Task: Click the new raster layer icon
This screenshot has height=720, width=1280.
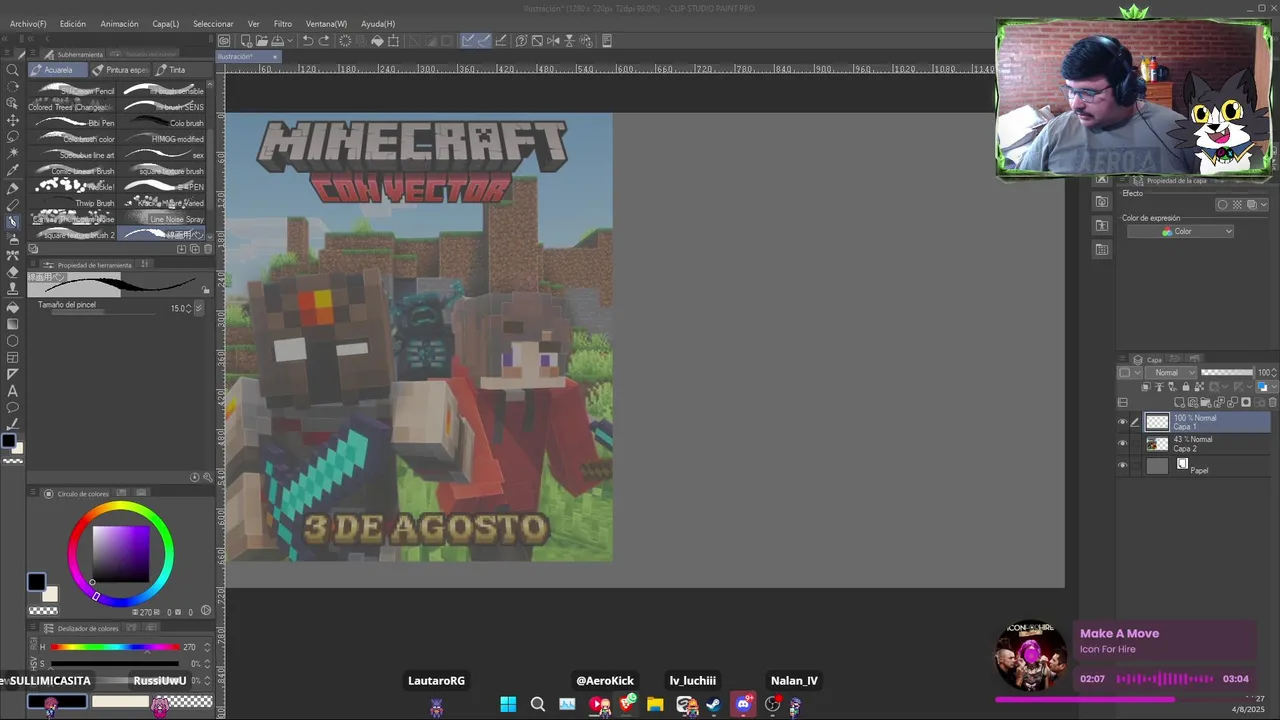Action: (x=1180, y=402)
